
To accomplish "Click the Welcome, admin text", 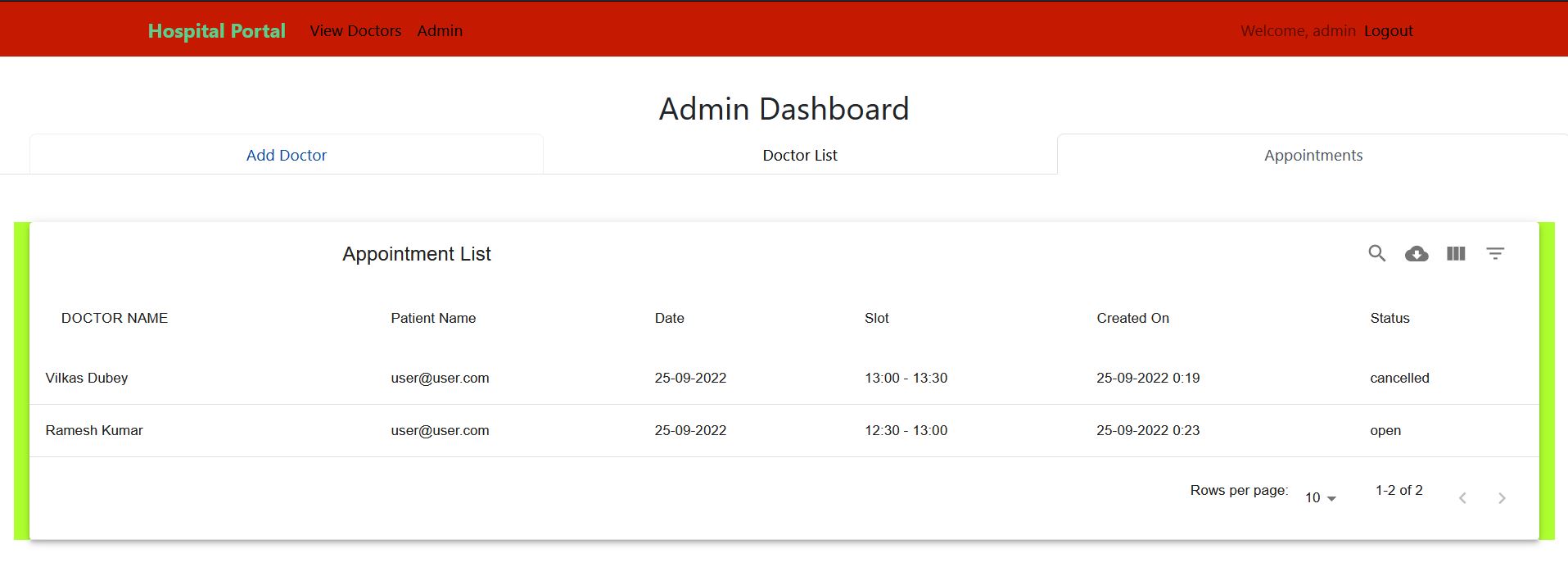I will coord(1298,30).
